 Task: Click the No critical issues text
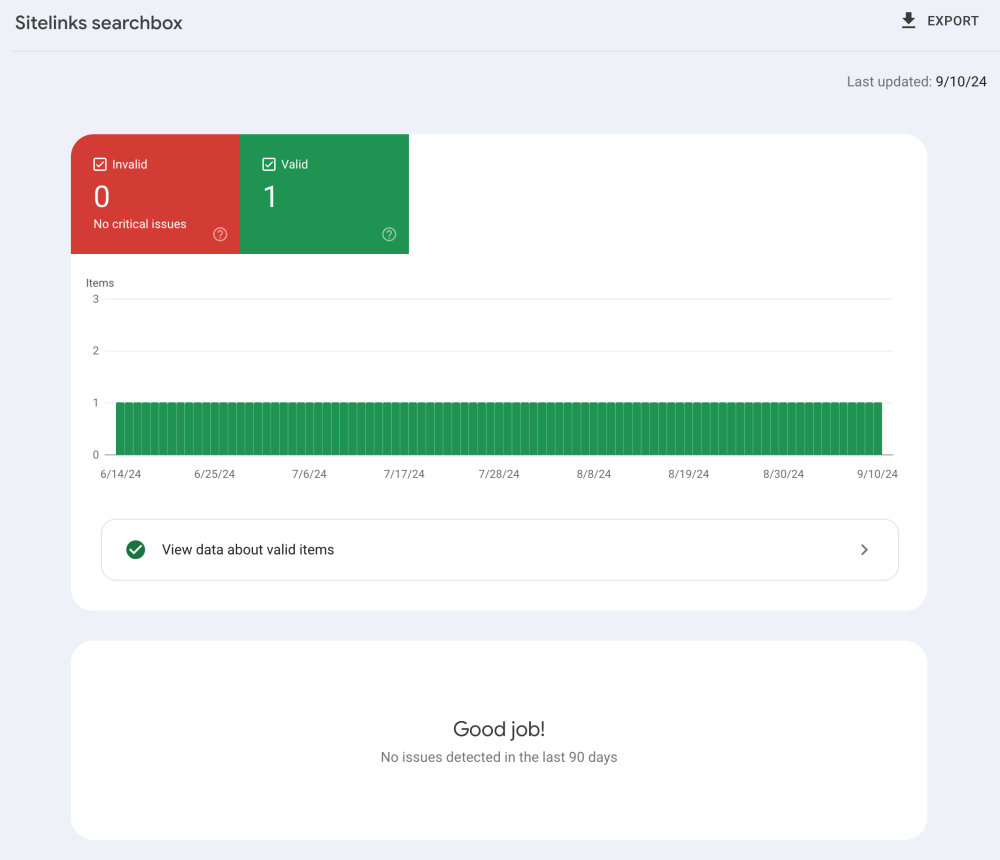pos(140,224)
